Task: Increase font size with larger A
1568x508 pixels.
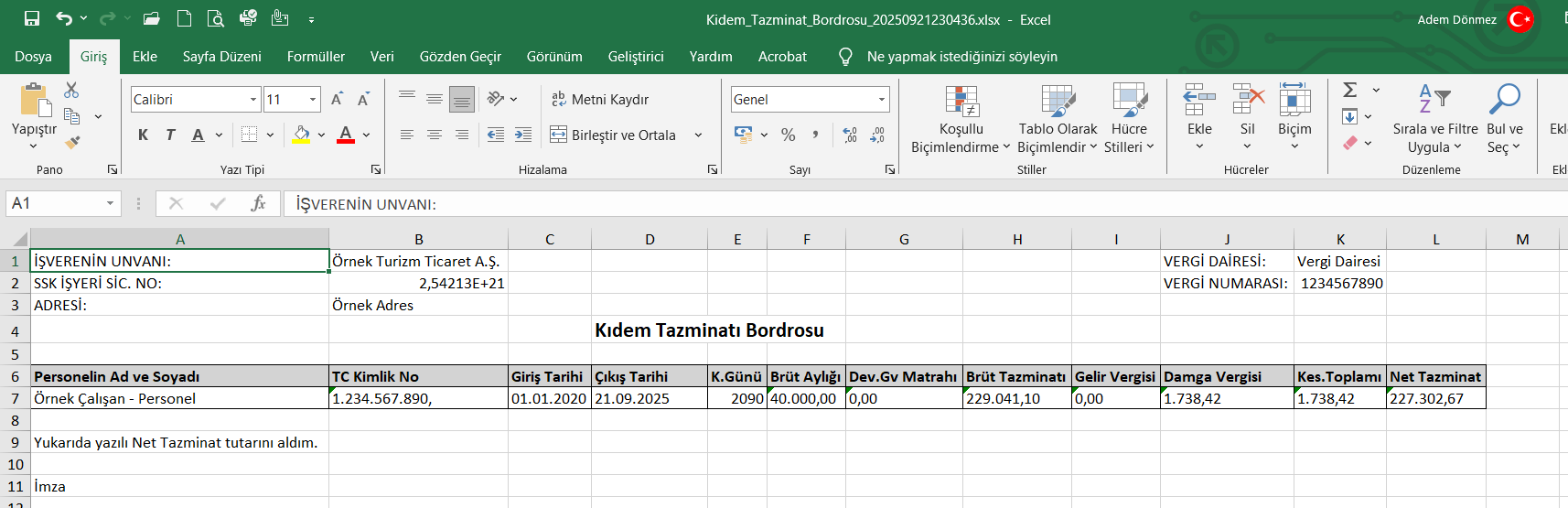Action: 337,99
